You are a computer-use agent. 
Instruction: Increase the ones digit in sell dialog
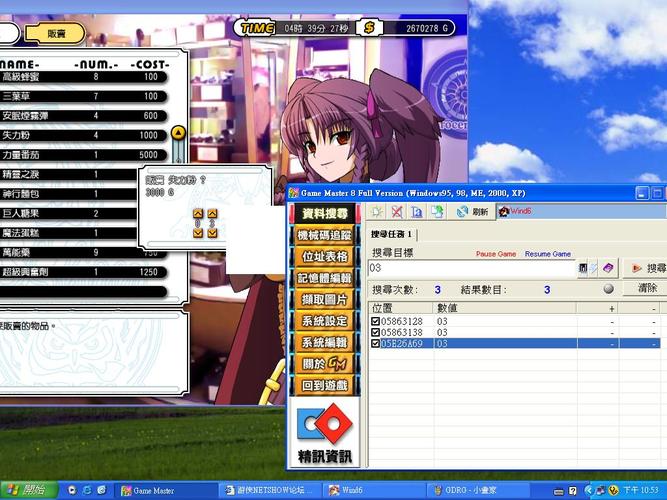212,214
